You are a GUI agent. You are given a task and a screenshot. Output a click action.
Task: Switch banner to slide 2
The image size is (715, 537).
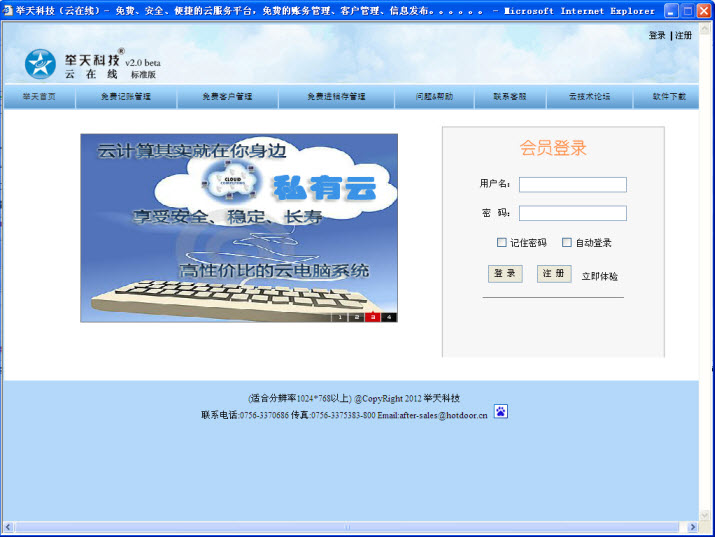pyautogui.click(x=356, y=317)
